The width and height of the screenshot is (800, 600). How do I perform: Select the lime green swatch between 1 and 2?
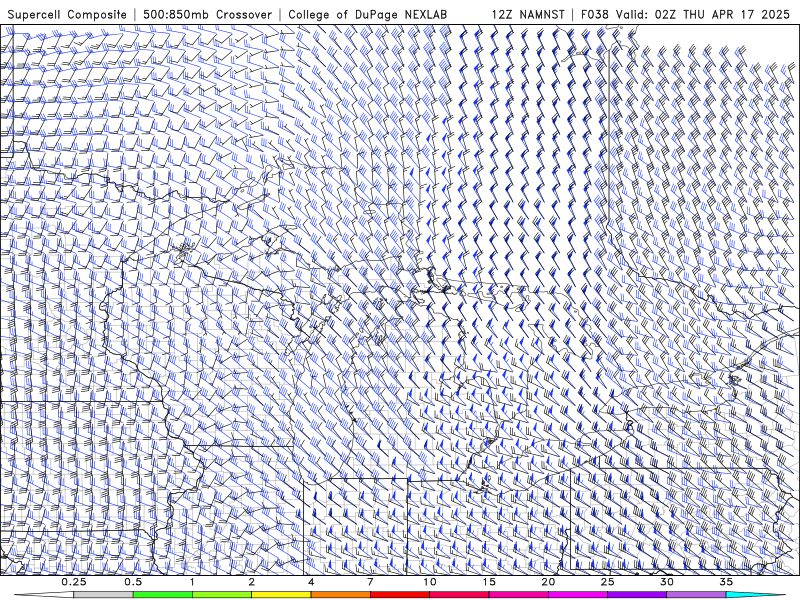click(222, 595)
